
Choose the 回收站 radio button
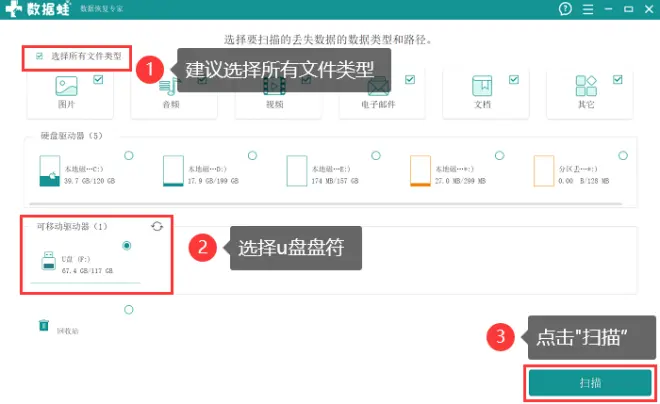pyautogui.click(x=128, y=310)
